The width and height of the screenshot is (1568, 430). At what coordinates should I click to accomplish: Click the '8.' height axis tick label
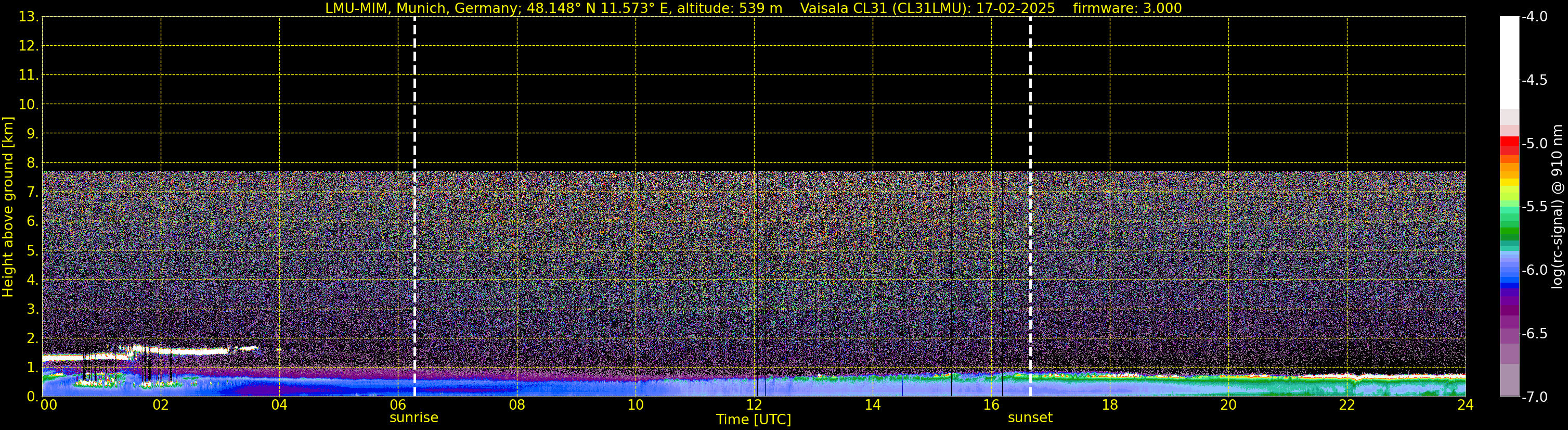(x=32, y=162)
